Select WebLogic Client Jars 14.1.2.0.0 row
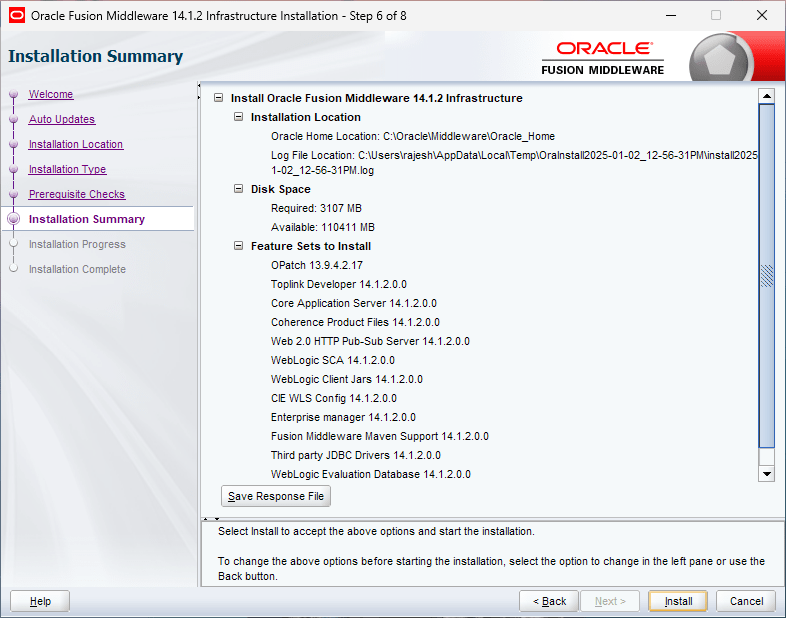786x618 pixels. [347, 379]
